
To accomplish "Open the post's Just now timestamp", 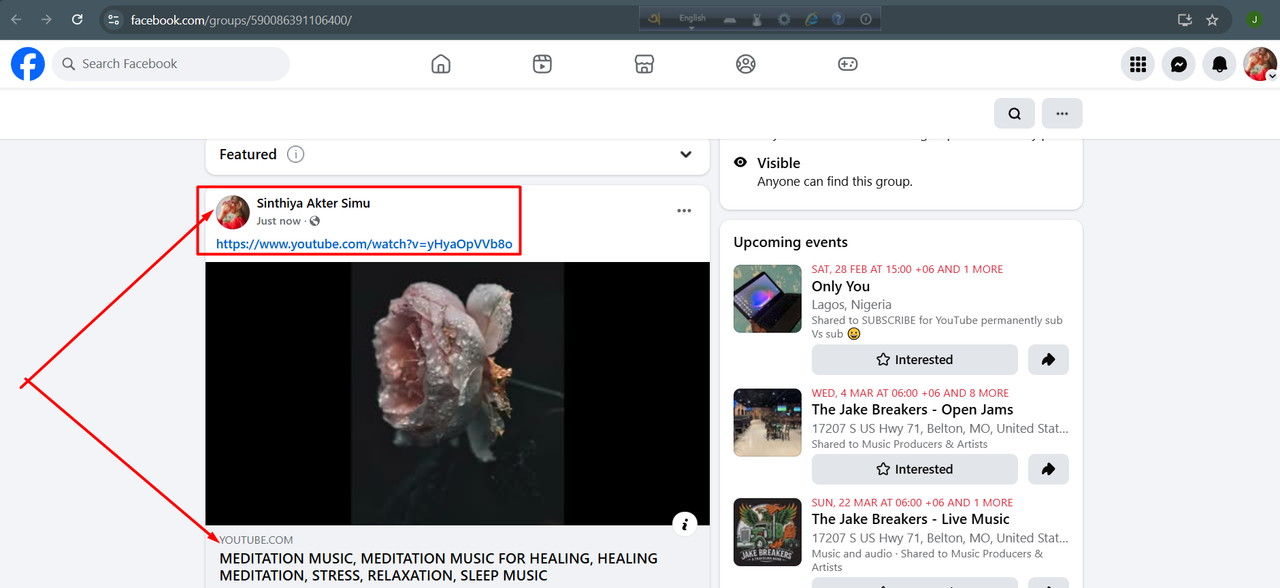I will 278,221.
